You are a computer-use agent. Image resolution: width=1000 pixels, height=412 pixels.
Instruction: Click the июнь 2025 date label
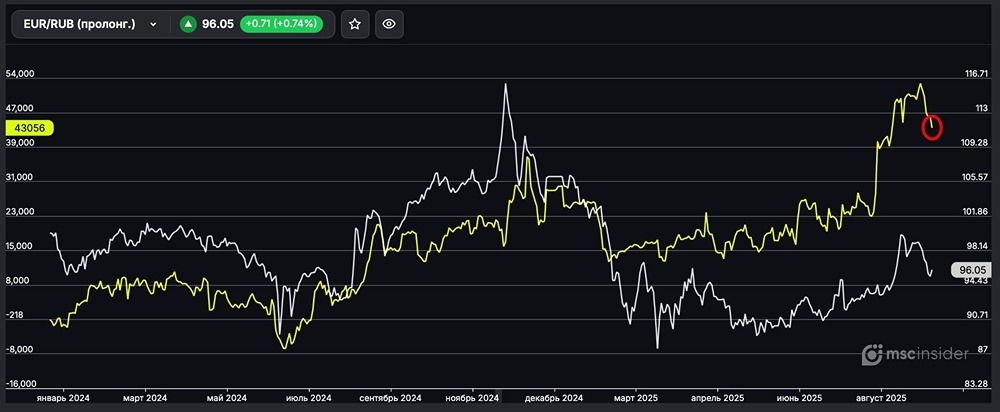click(x=799, y=398)
